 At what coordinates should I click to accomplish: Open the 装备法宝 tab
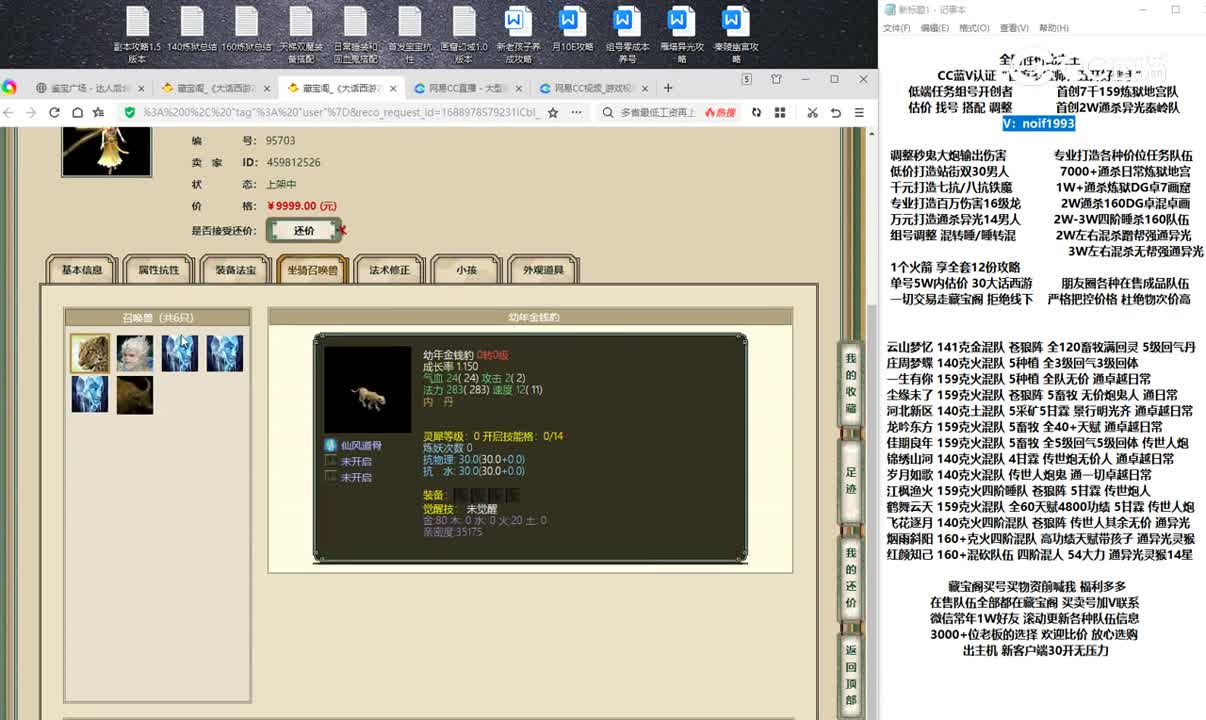pyautogui.click(x=235, y=270)
